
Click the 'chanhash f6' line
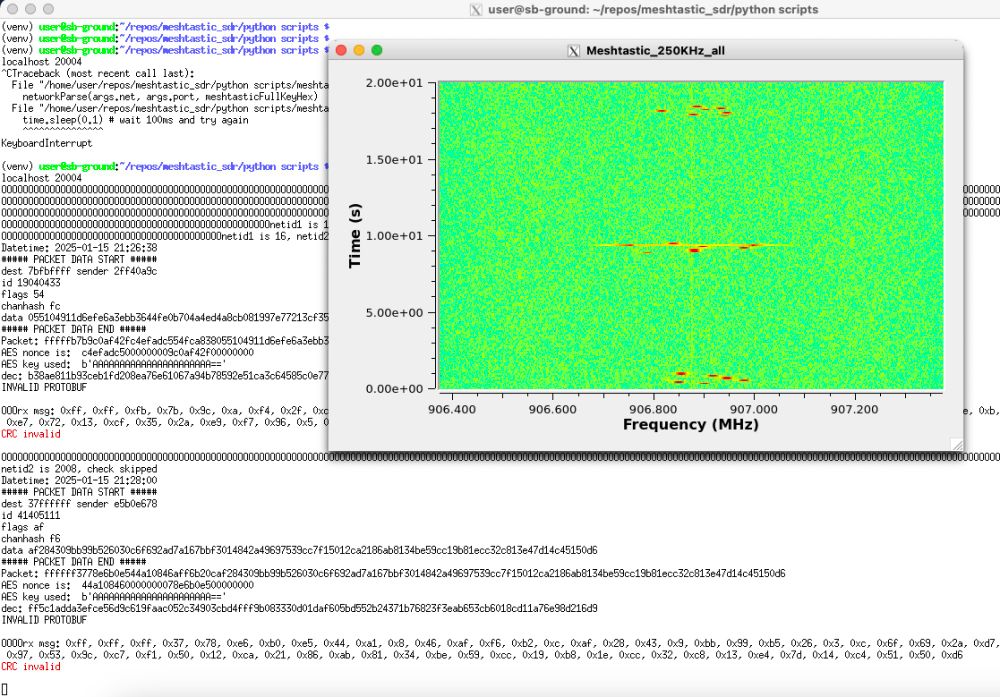pyautogui.click(x=31, y=539)
